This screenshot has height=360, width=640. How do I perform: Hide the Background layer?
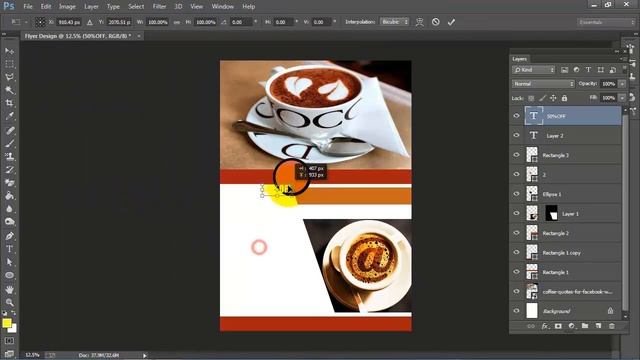516,311
